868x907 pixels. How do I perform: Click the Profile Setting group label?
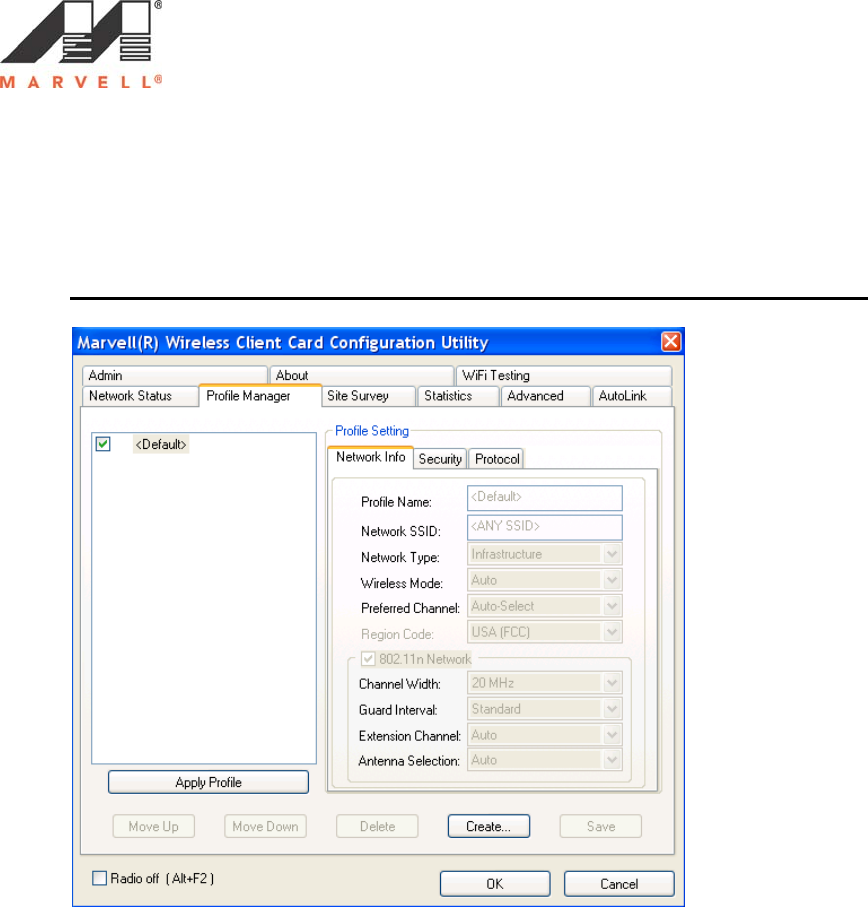point(372,431)
